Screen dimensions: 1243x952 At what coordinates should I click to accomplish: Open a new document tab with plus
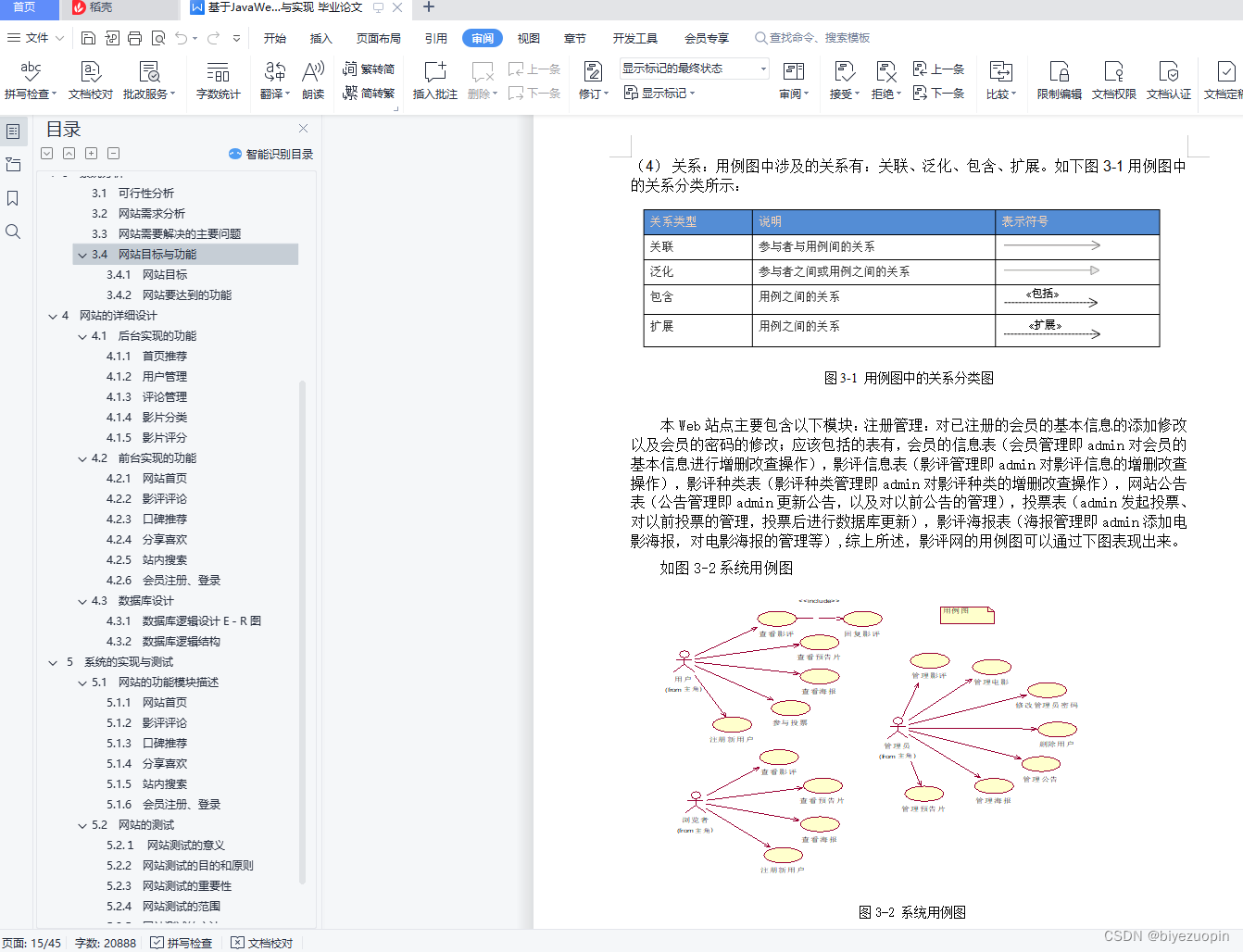click(428, 7)
